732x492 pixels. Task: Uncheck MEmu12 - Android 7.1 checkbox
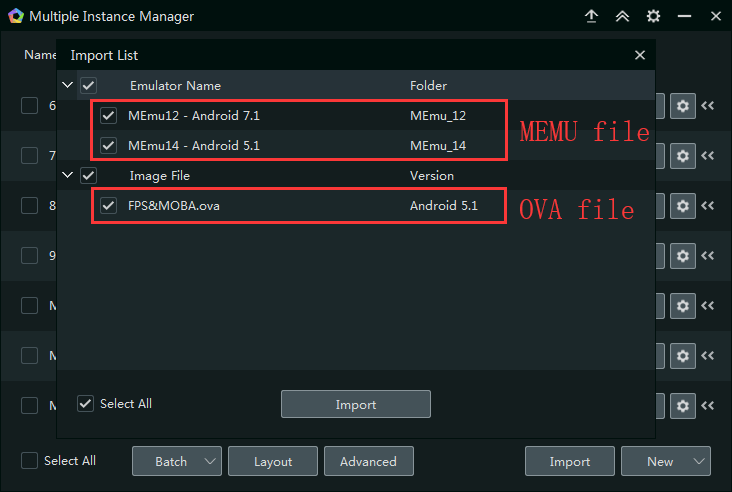(109, 116)
